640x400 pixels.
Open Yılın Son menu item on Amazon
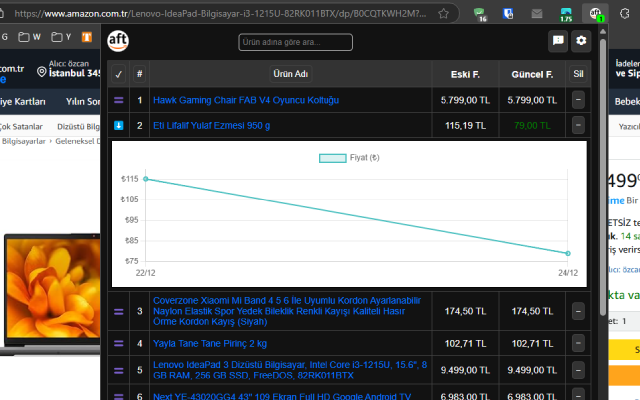(x=83, y=102)
